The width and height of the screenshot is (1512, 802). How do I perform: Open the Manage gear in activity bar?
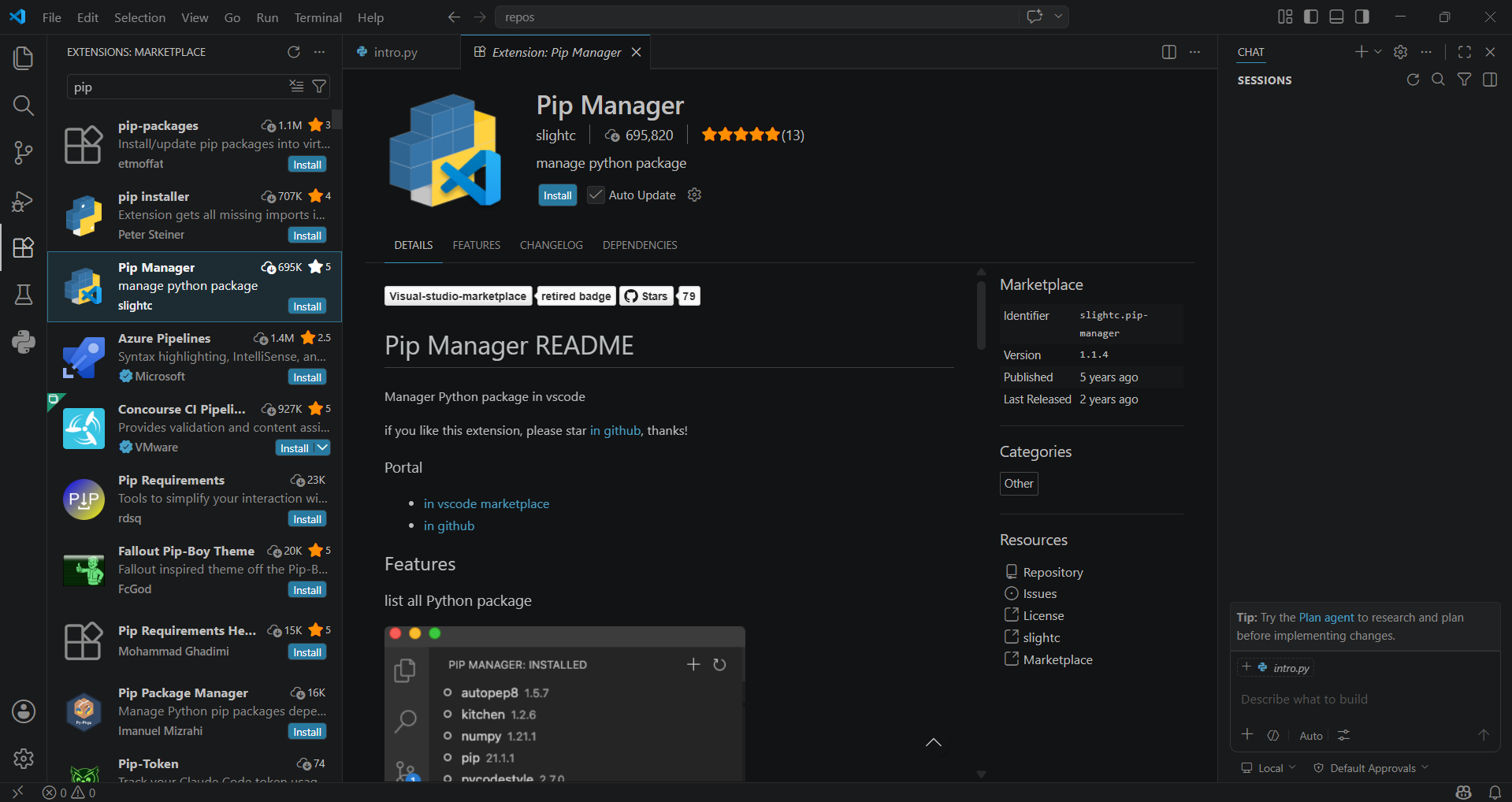click(x=24, y=759)
